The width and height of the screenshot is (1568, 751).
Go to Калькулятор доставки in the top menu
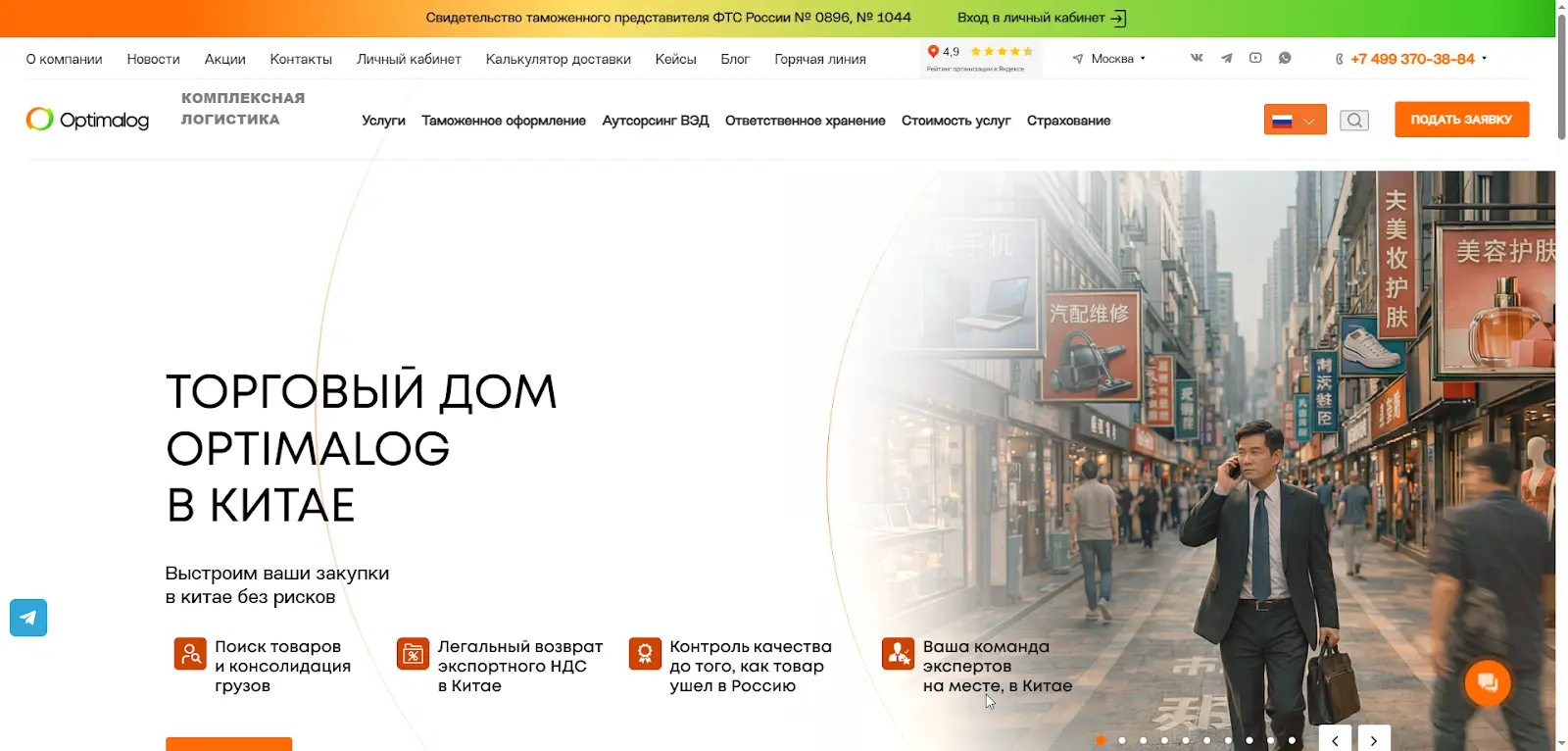pos(558,59)
